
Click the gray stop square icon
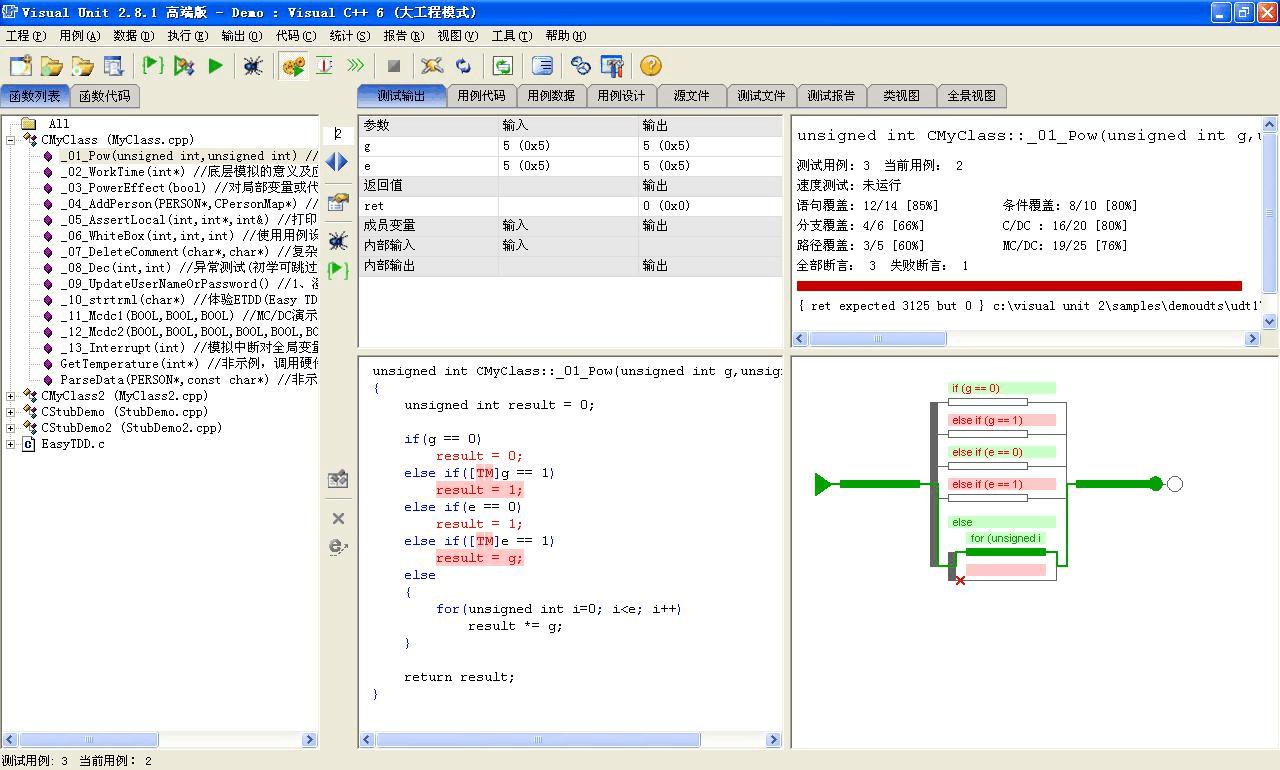tap(394, 66)
